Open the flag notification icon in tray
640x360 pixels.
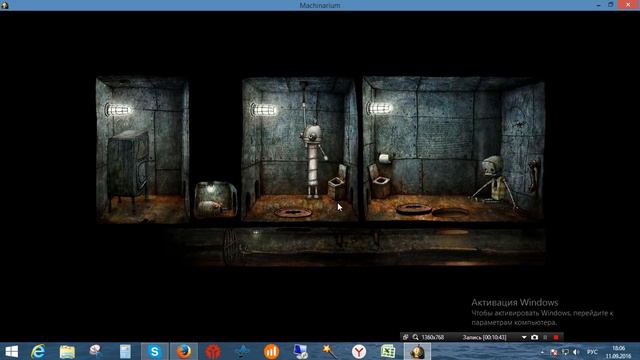[554, 352]
